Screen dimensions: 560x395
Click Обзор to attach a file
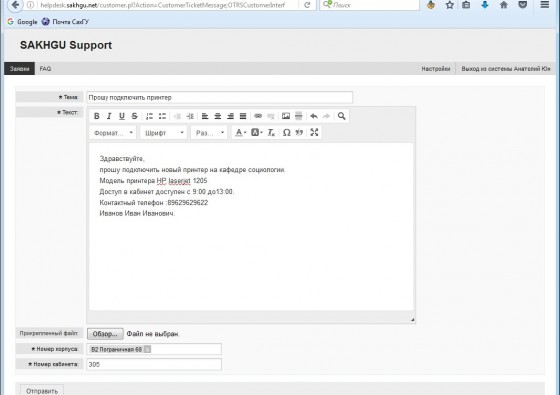coord(105,334)
